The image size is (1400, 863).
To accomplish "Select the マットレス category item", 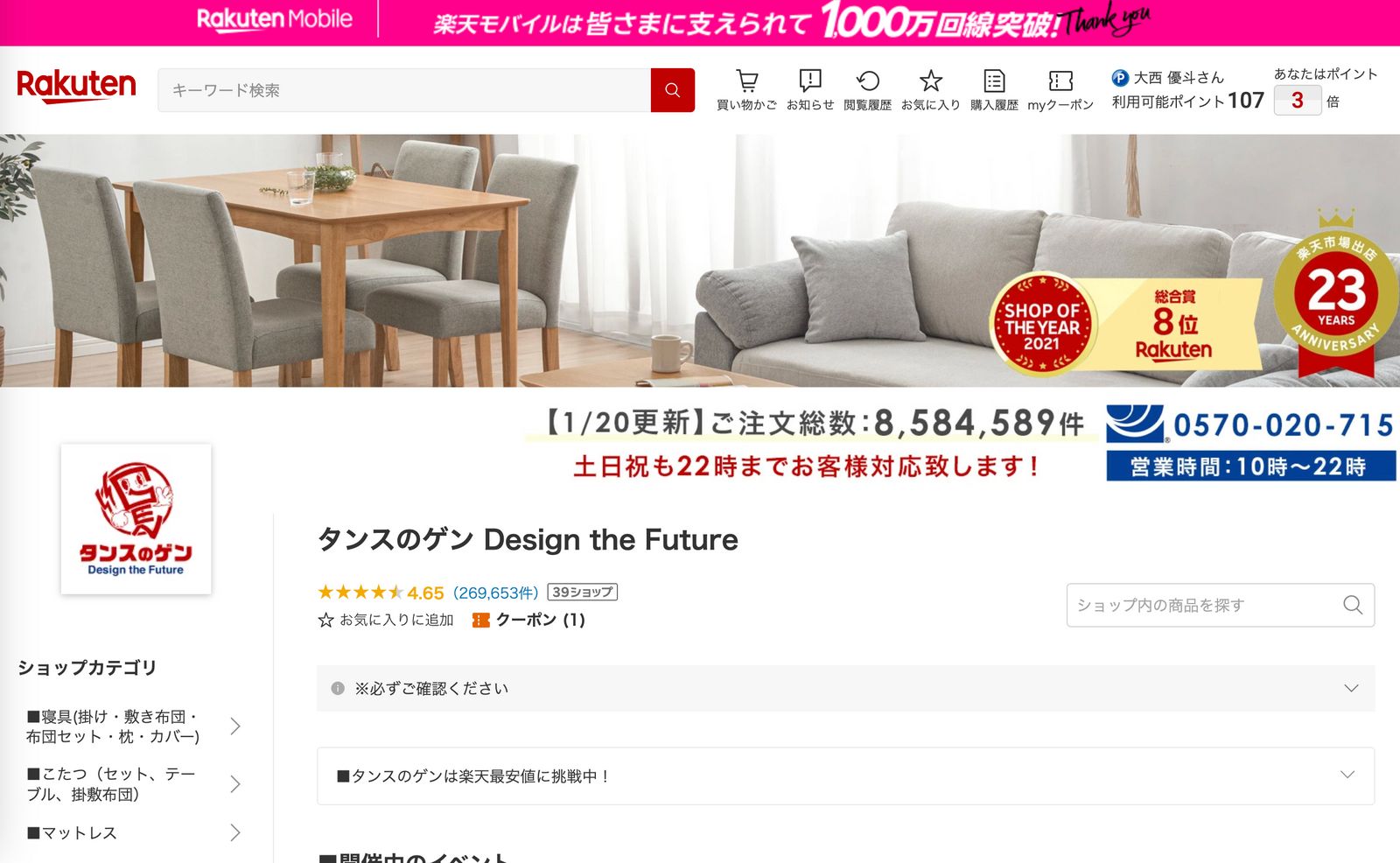I will pos(133,832).
